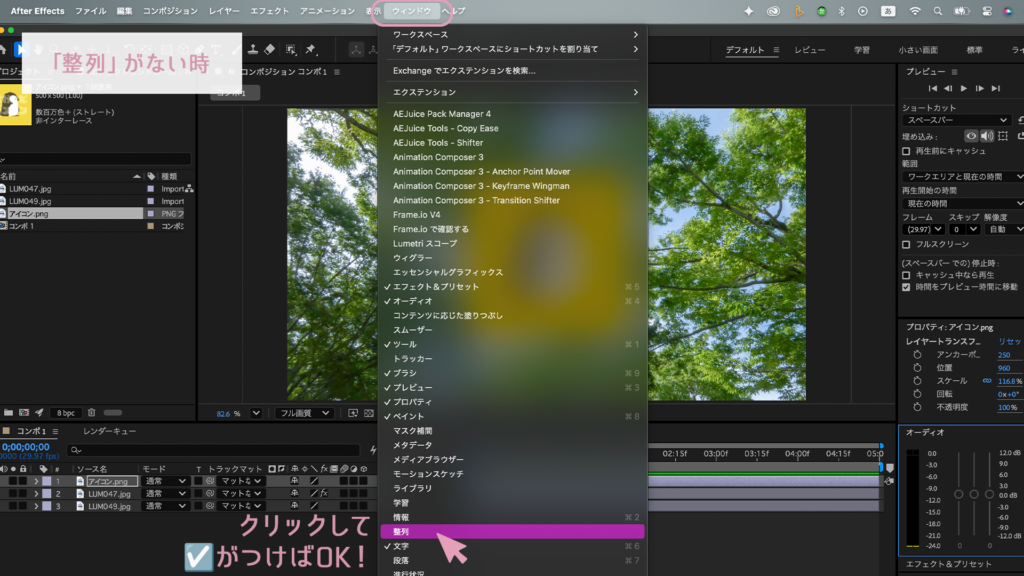Screen dimensions: 1024x576
Task: Open the magnification ratio dropdown arrow
Action: tap(256, 413)
